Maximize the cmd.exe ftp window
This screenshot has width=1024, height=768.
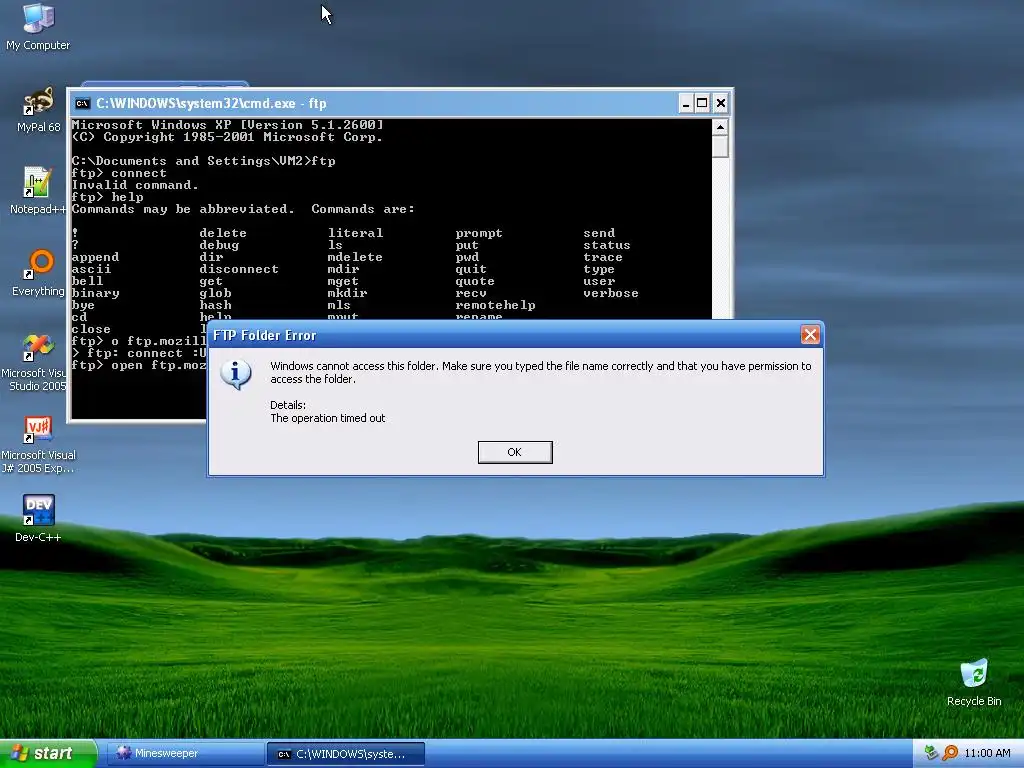coord(702,103)
